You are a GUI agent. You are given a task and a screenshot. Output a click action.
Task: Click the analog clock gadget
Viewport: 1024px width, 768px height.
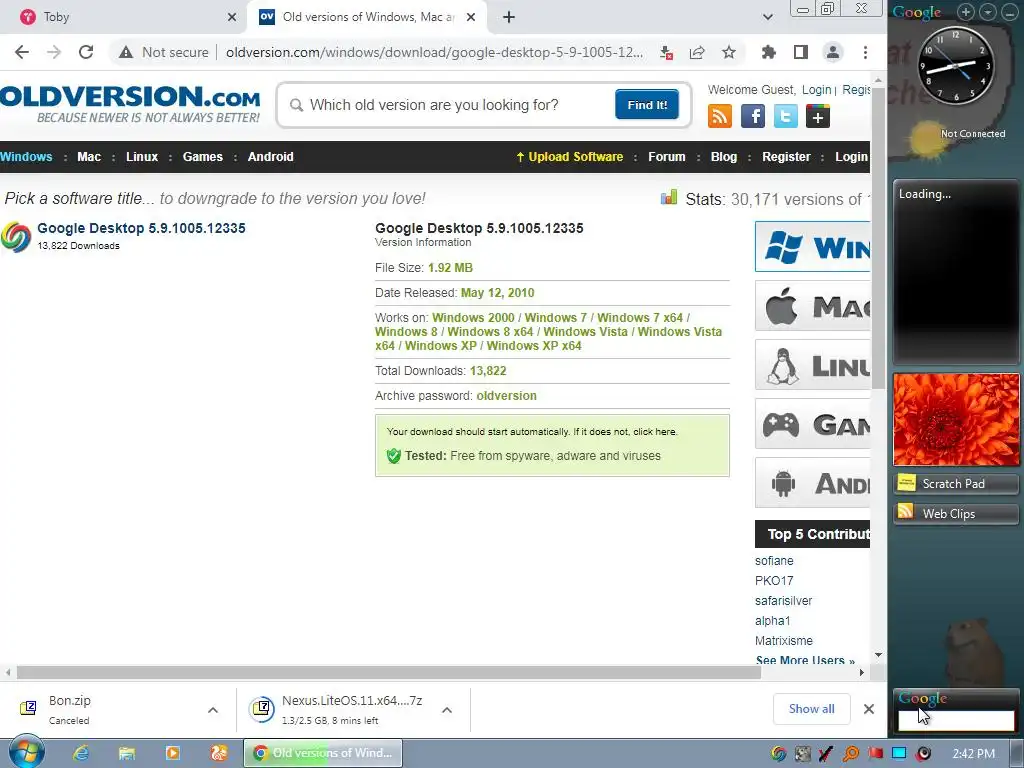(955, 66)
